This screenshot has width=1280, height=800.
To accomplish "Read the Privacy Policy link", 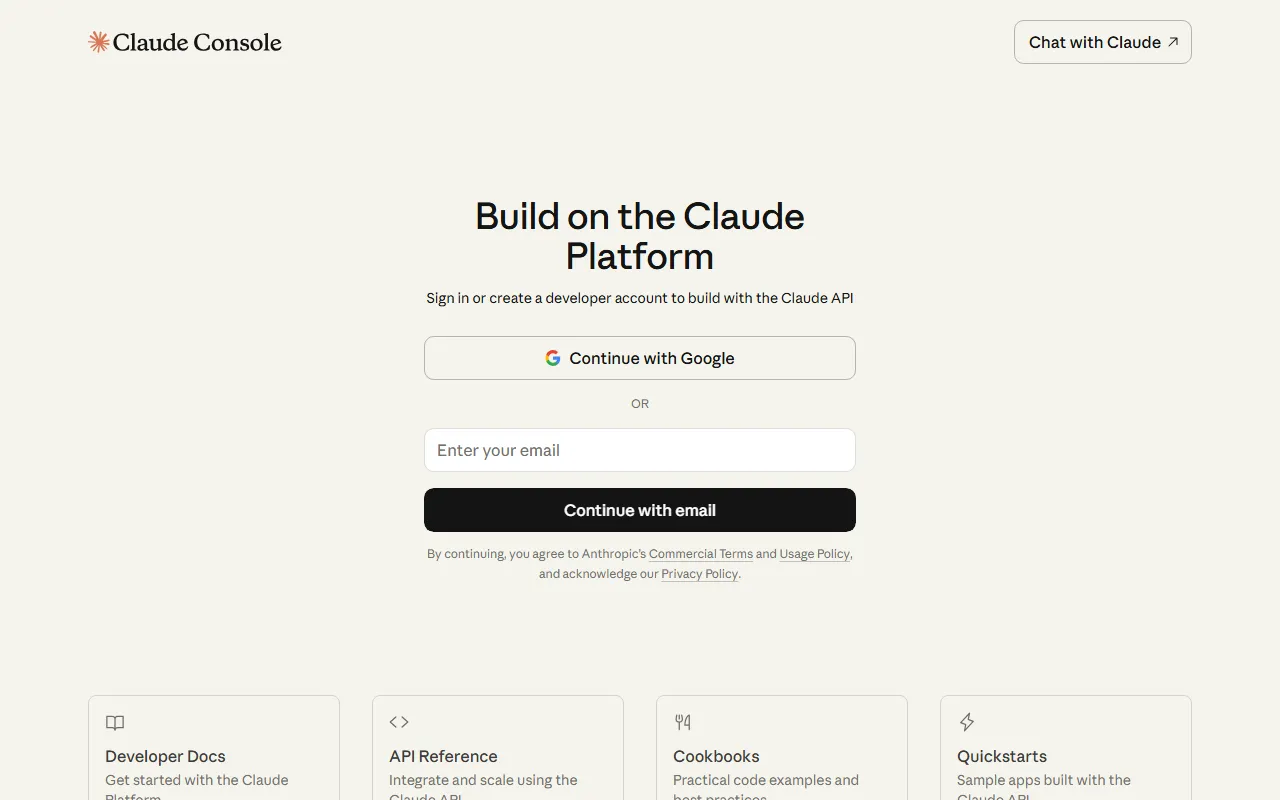I will [x=699, y=574].
